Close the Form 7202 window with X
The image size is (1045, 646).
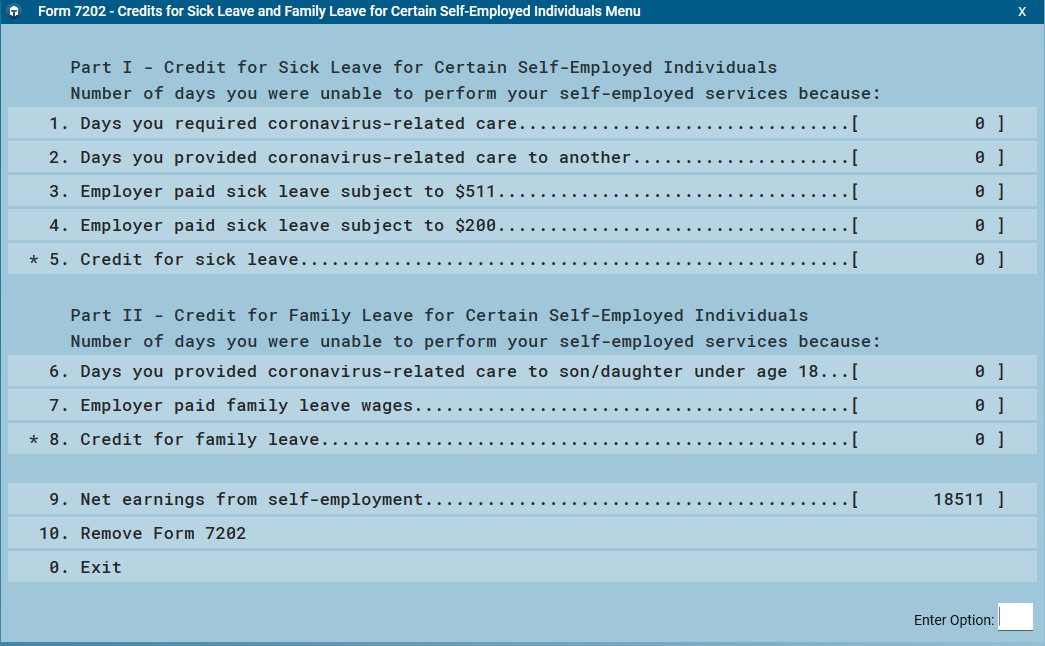click(x=1022, y=12)
